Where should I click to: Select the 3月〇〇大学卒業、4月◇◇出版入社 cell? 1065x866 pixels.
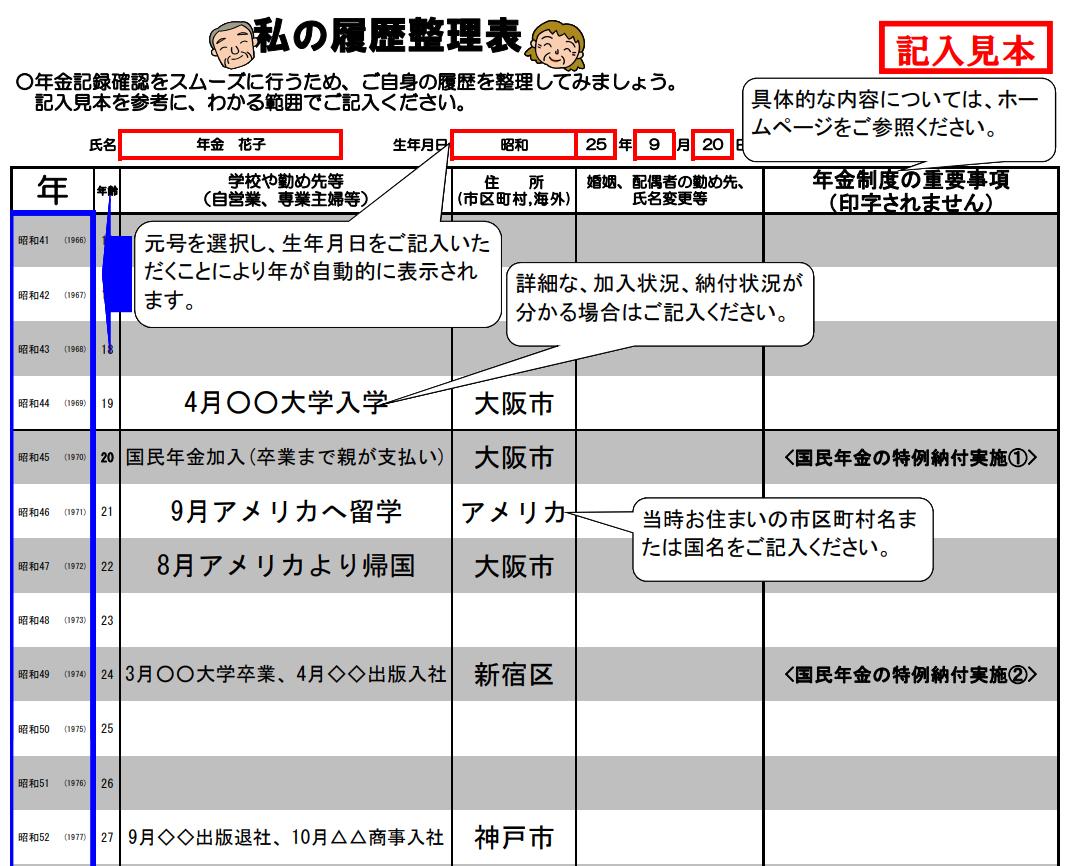tap(285, 675)
